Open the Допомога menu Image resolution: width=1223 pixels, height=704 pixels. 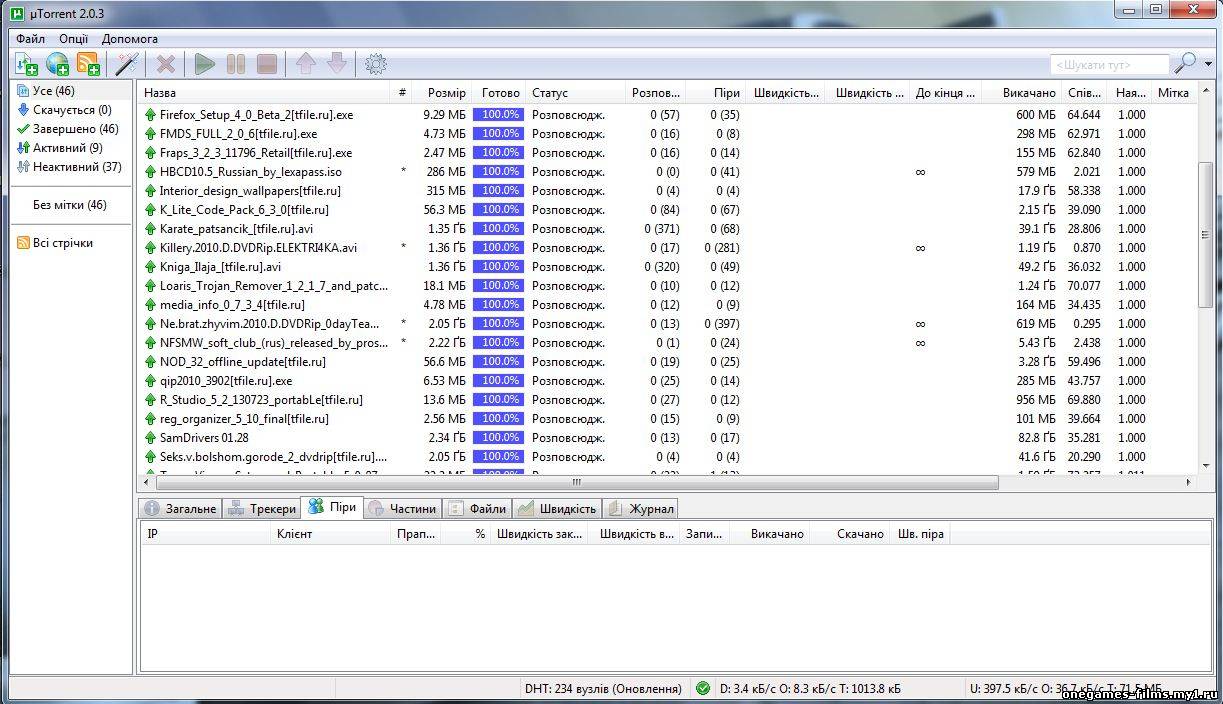point(130,39)
